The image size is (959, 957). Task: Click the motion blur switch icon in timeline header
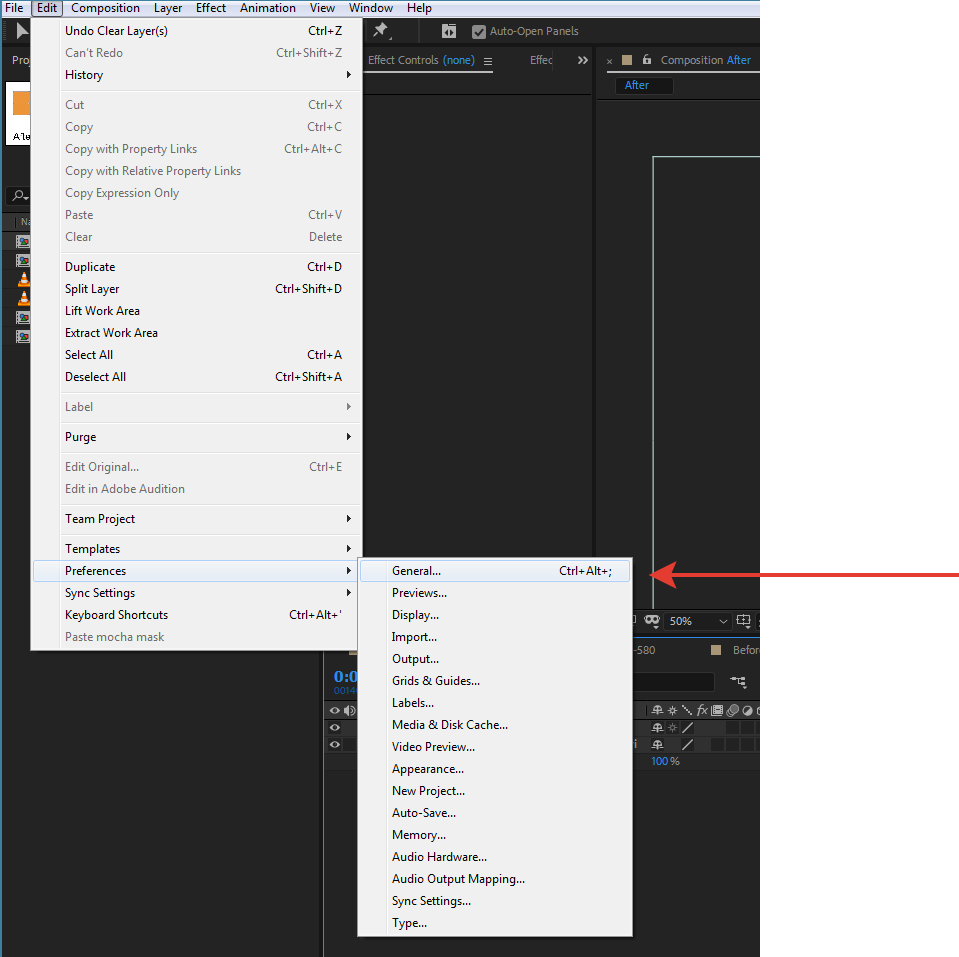click(733, 710)
